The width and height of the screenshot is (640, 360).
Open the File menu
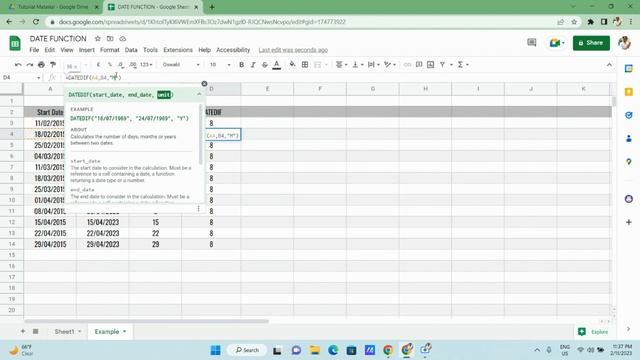[34, 50]
